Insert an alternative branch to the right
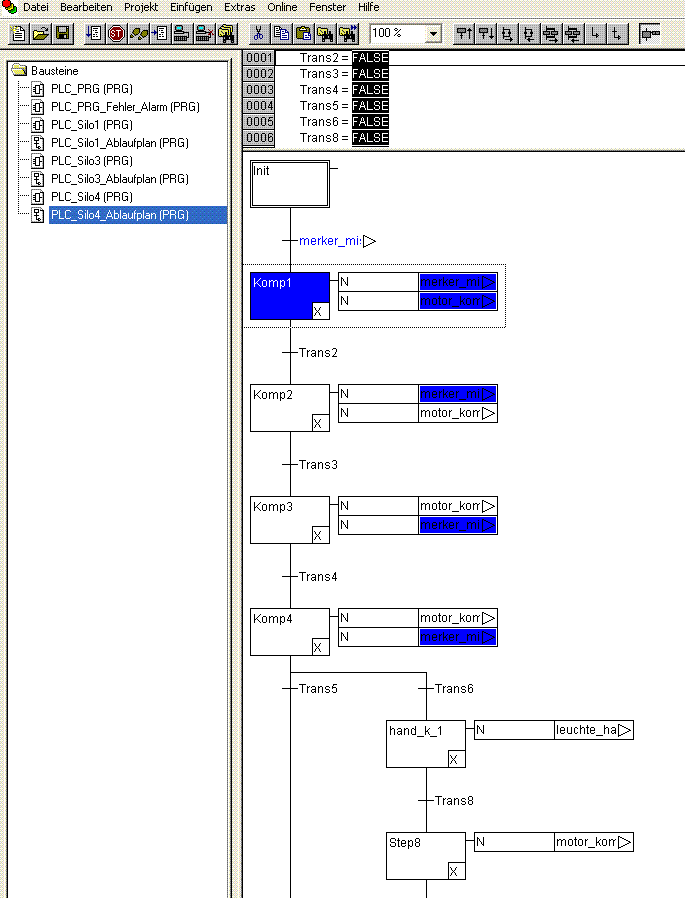This screenshot has width=685, height=898. pos(507,33)
